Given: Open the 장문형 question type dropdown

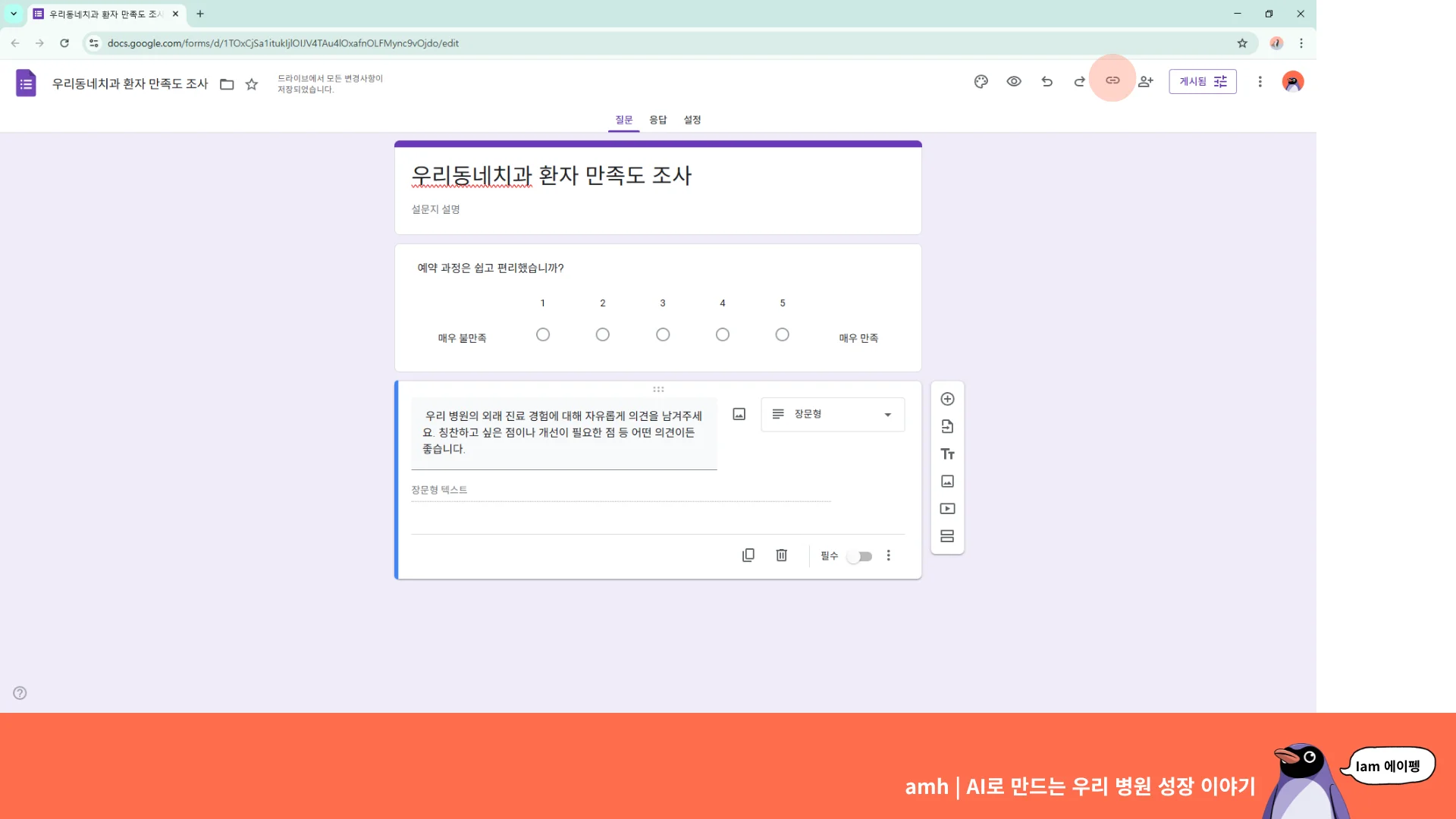Looking at the screenshot, I should 832,414.
